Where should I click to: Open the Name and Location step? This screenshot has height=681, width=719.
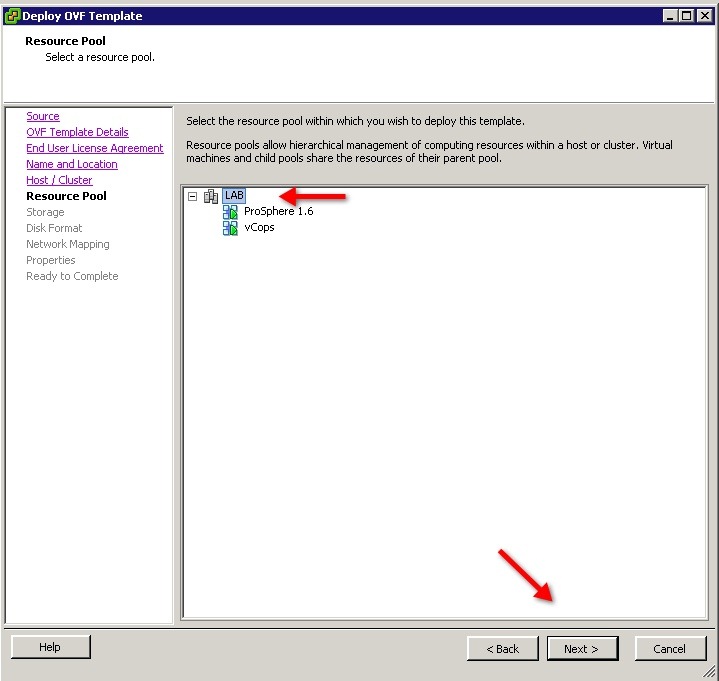71,165
